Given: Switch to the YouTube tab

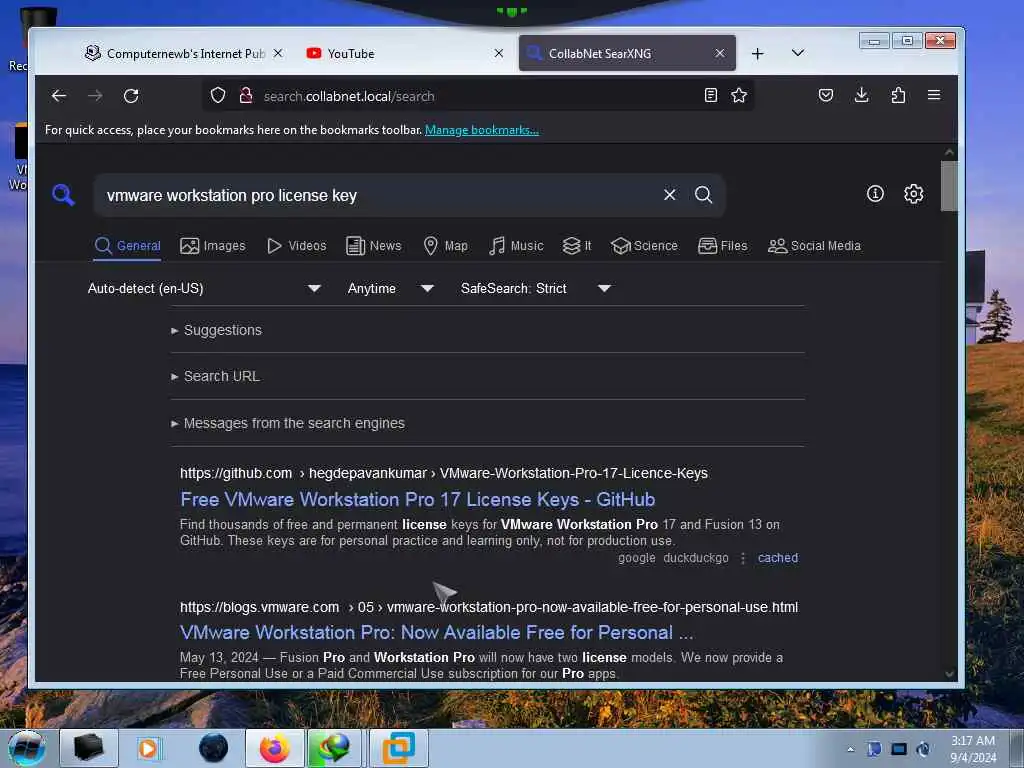Looking at the screenshot, I should [x=405, y=54].
